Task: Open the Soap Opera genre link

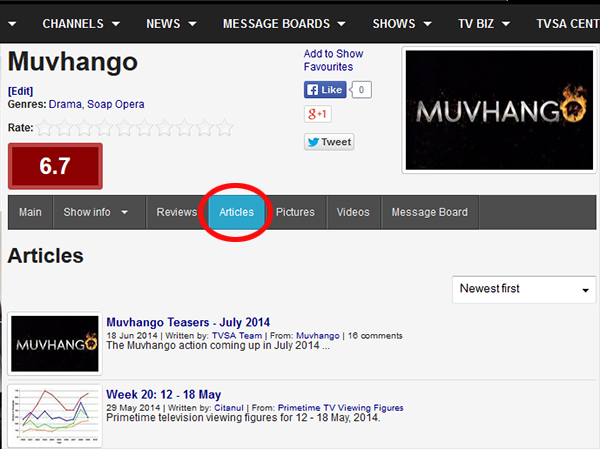Action: 116,104
